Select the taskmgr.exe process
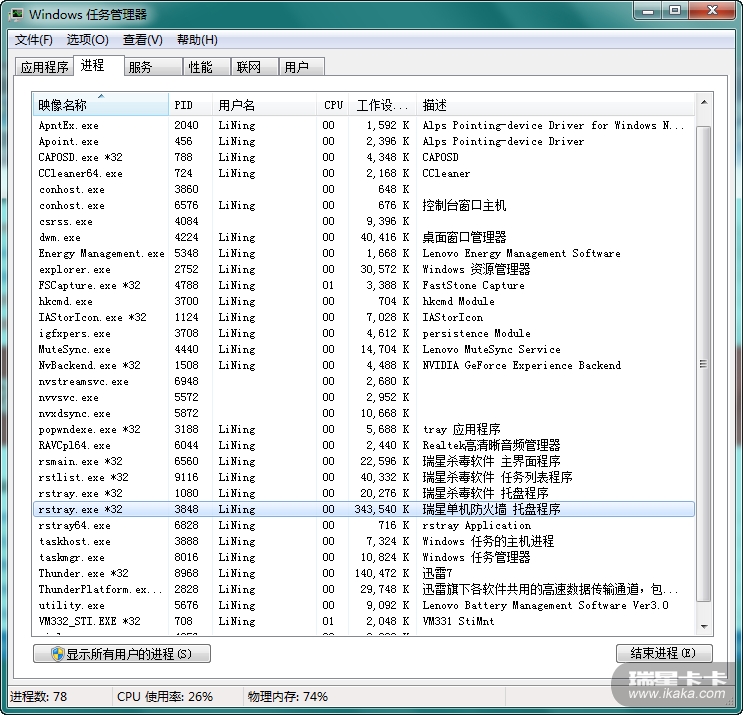 point(364,558)
